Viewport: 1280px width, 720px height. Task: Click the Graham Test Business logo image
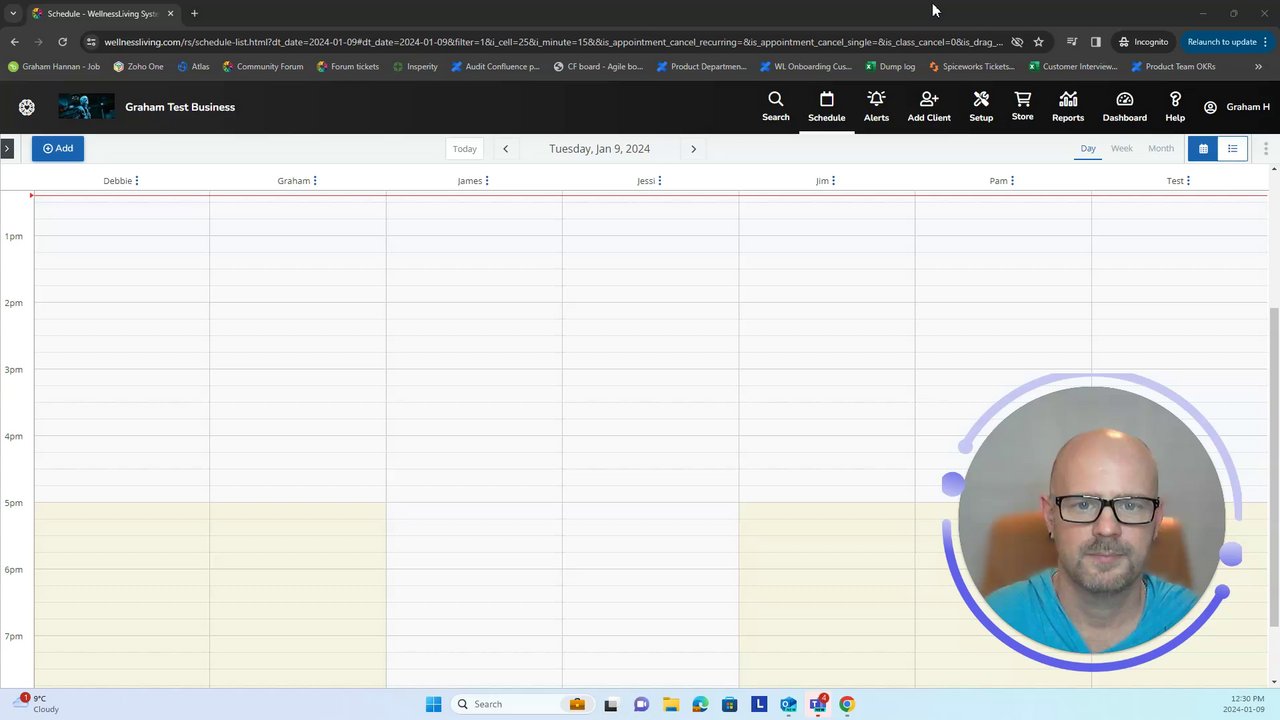tap(86, 107)
